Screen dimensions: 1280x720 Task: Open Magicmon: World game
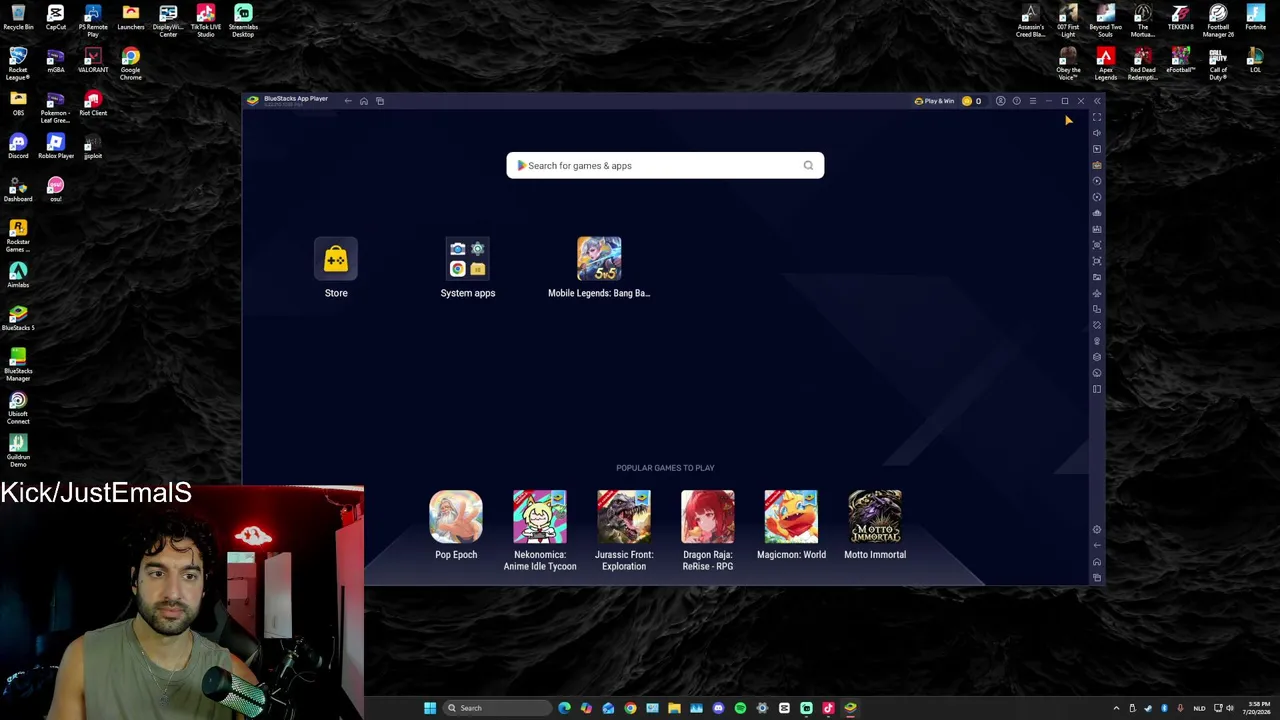pos(791,516)
